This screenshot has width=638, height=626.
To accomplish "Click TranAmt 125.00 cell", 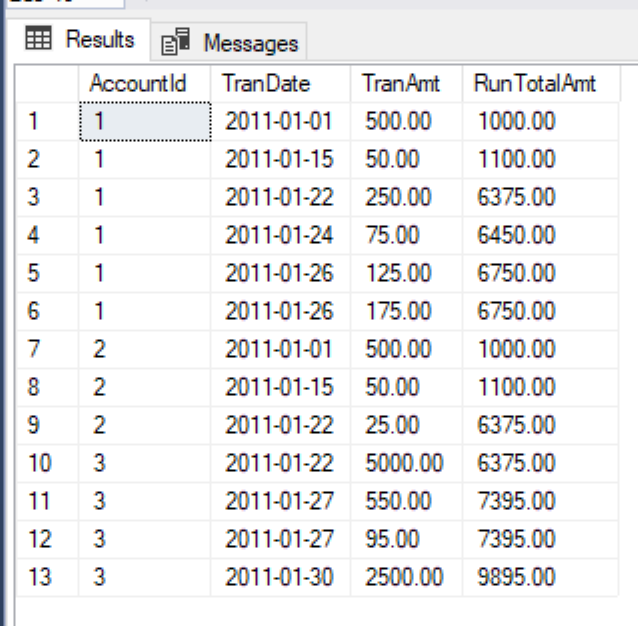I will point(406,273).
